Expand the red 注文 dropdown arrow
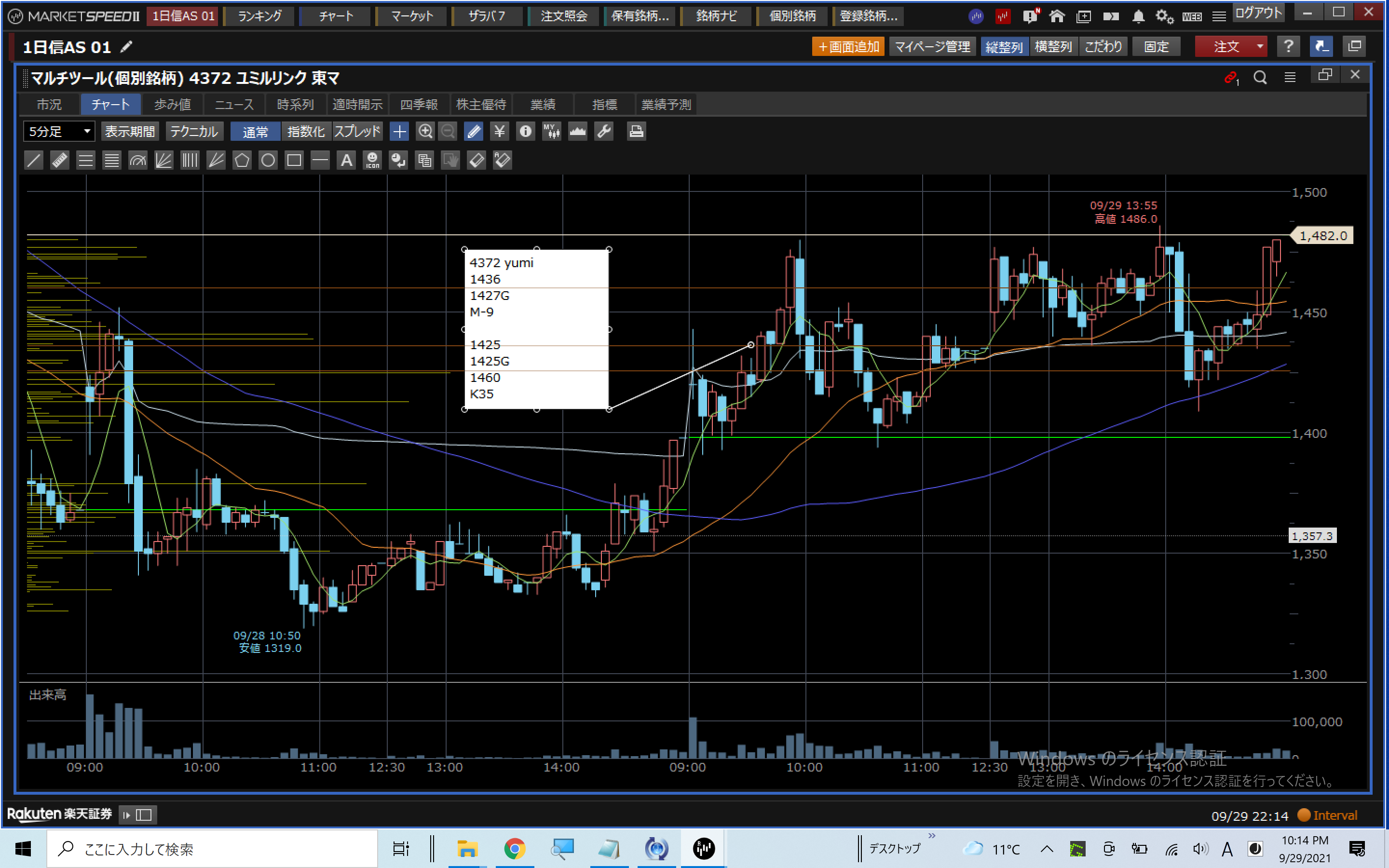This screenshot has width=1389, height=868. point(1260,46)
